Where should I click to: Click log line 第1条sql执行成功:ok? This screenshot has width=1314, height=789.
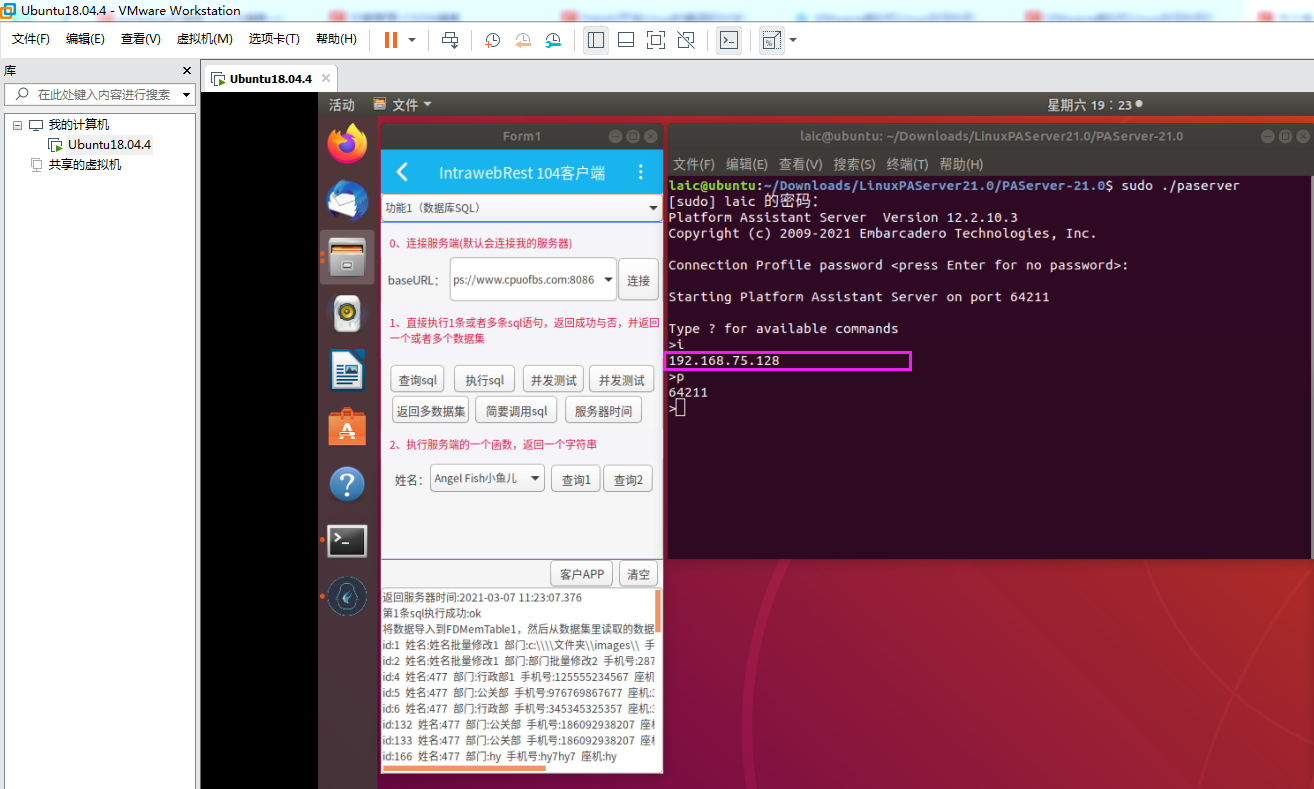[x=432, y=613]
